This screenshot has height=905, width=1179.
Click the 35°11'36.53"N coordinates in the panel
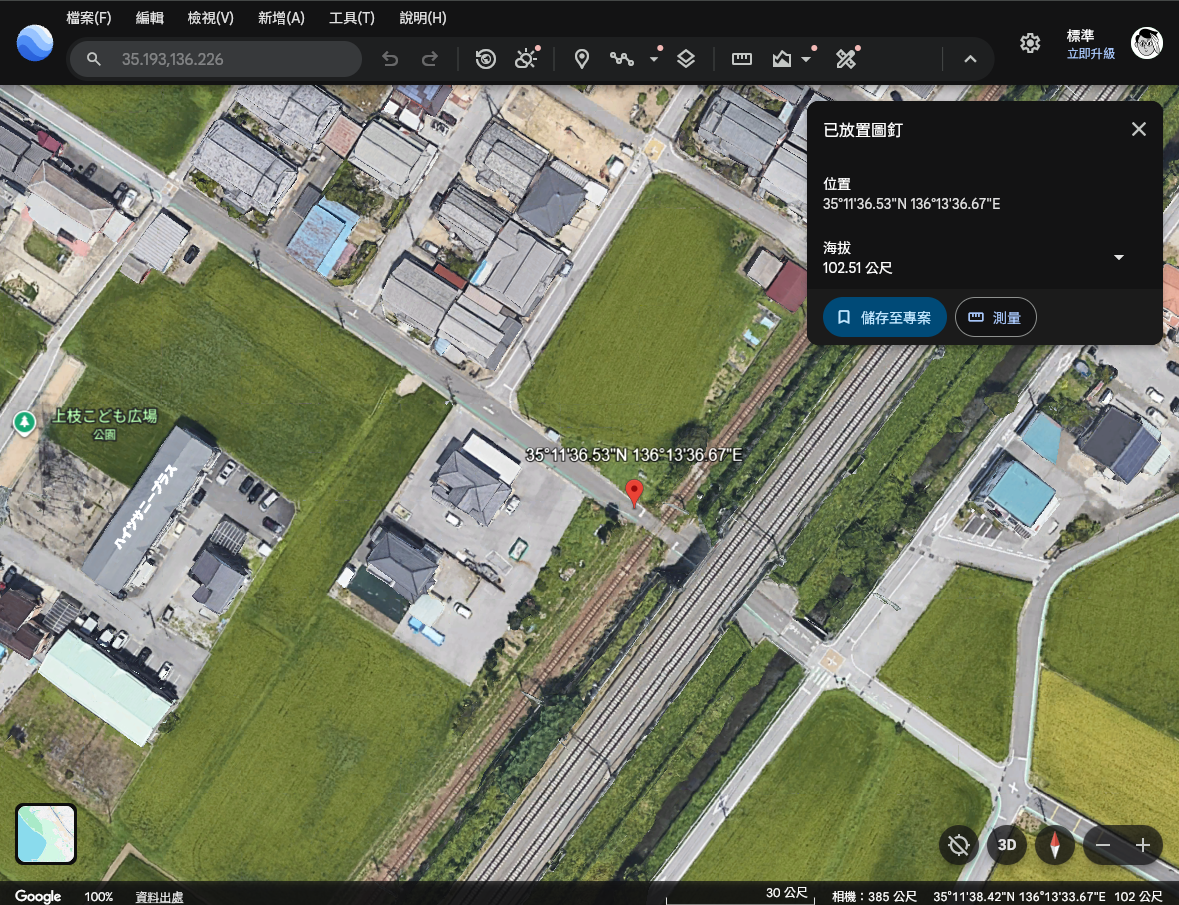click(x=911, y=204)
